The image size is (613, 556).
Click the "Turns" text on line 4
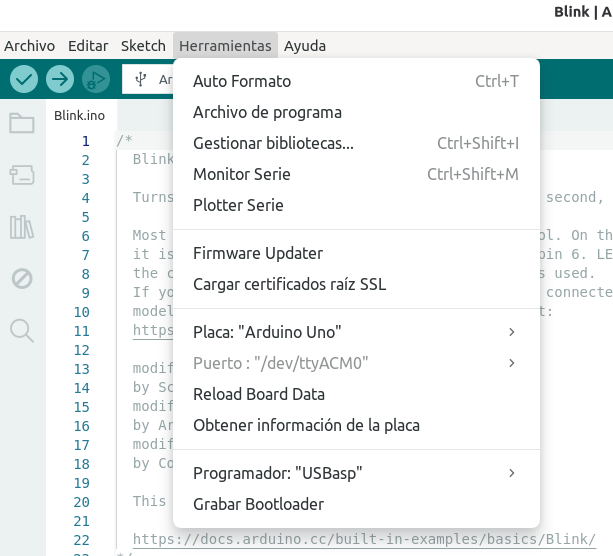[x=153, y=197]
